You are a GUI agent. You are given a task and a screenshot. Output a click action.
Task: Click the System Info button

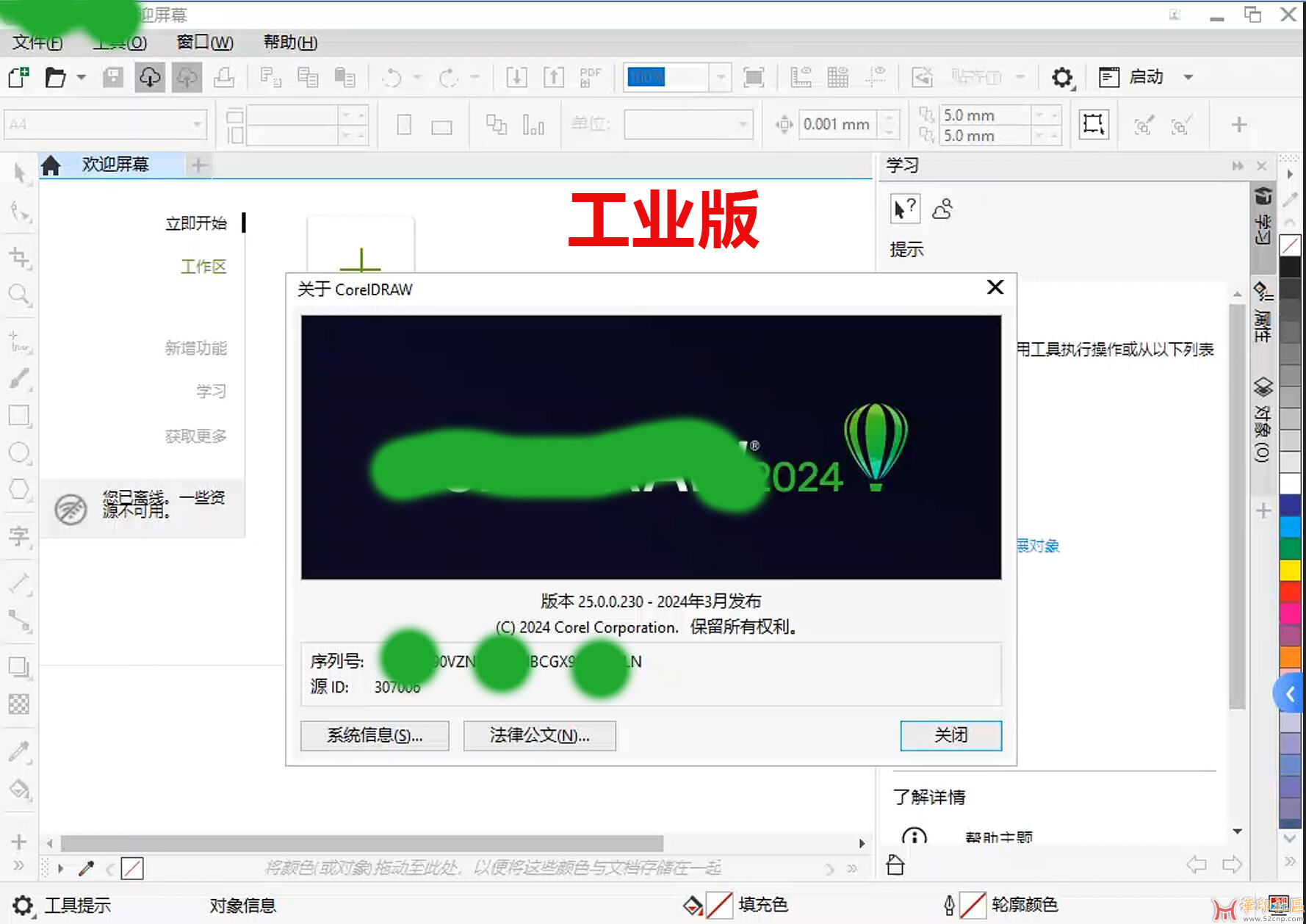pyautogui.click(x=375, y=735)
